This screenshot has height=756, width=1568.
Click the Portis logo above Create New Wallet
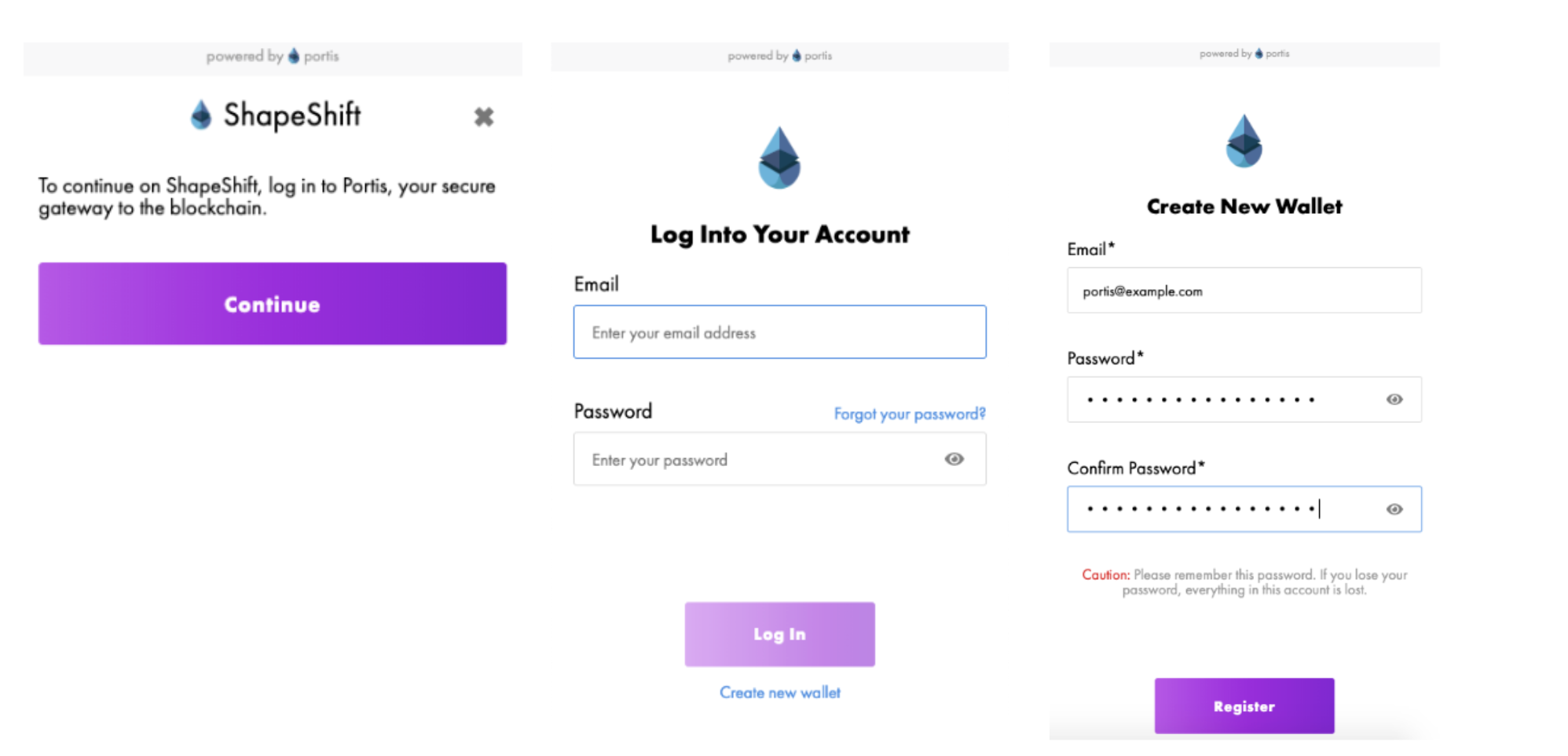coord(1244,141)
